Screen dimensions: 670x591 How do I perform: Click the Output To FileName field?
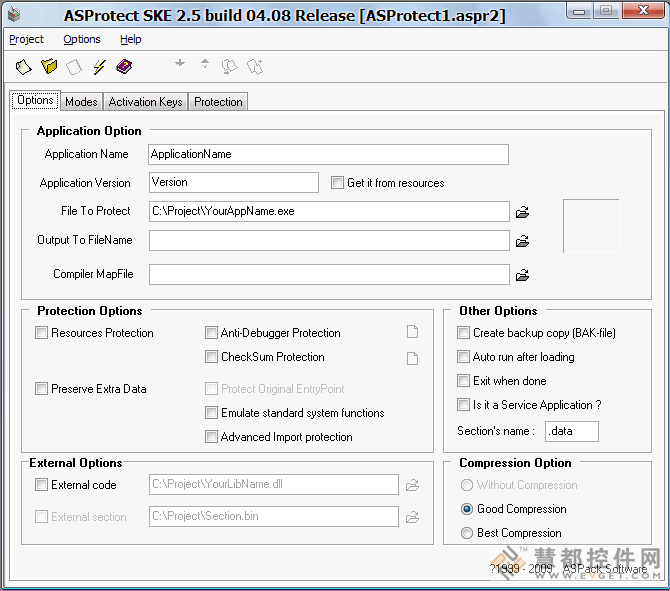pyautogui.click(x=329, y=241)
